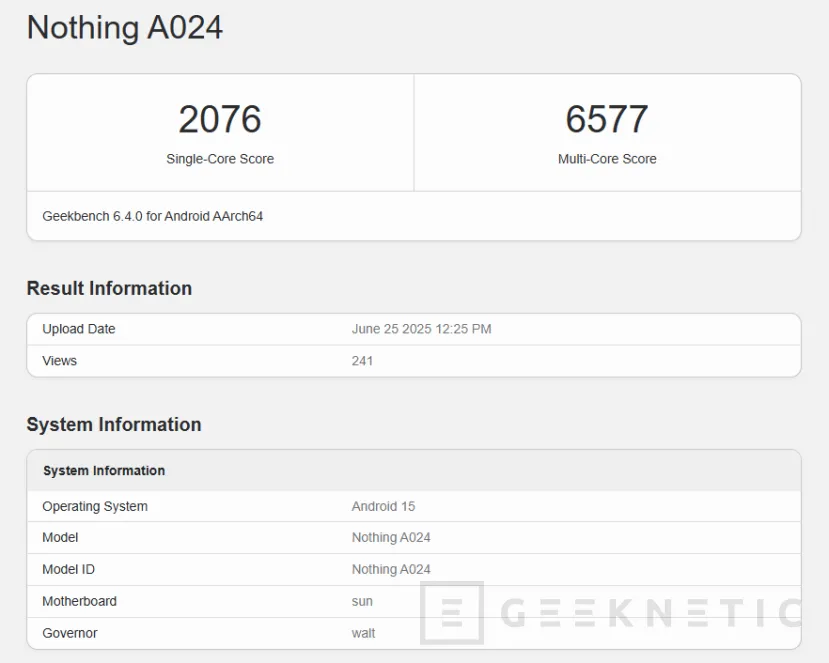Viewport: 829px width, 663px height.
Task: Click the Operating System row label
Action: 94,506
